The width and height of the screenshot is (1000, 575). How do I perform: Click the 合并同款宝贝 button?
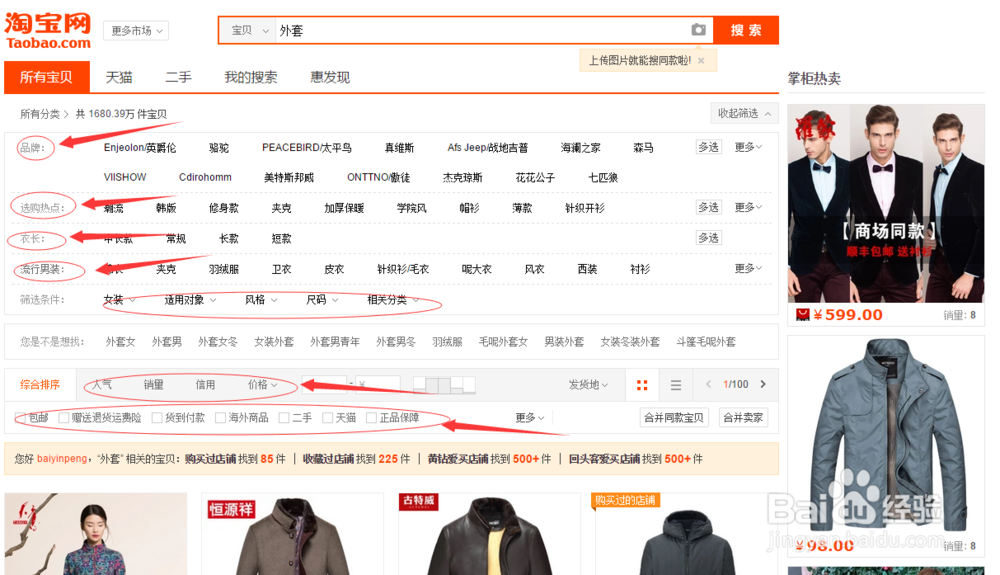[673, 418]
